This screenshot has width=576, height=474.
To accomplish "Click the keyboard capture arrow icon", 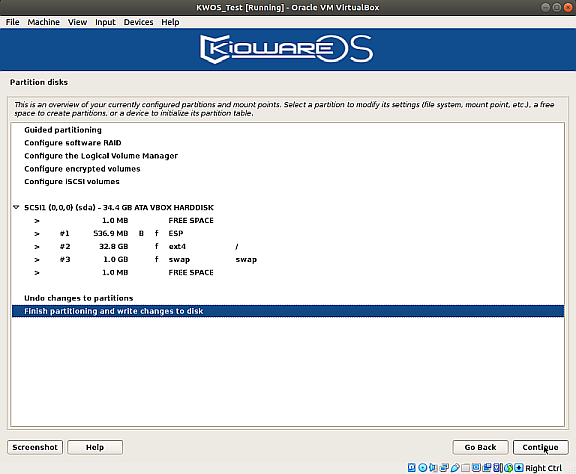I will (519, 468).
